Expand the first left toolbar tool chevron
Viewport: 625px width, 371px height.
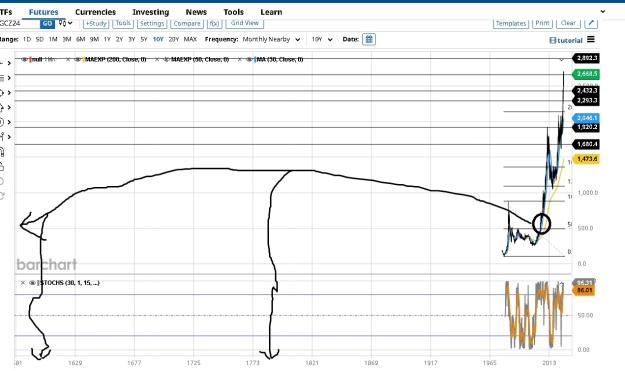(9, 63)
